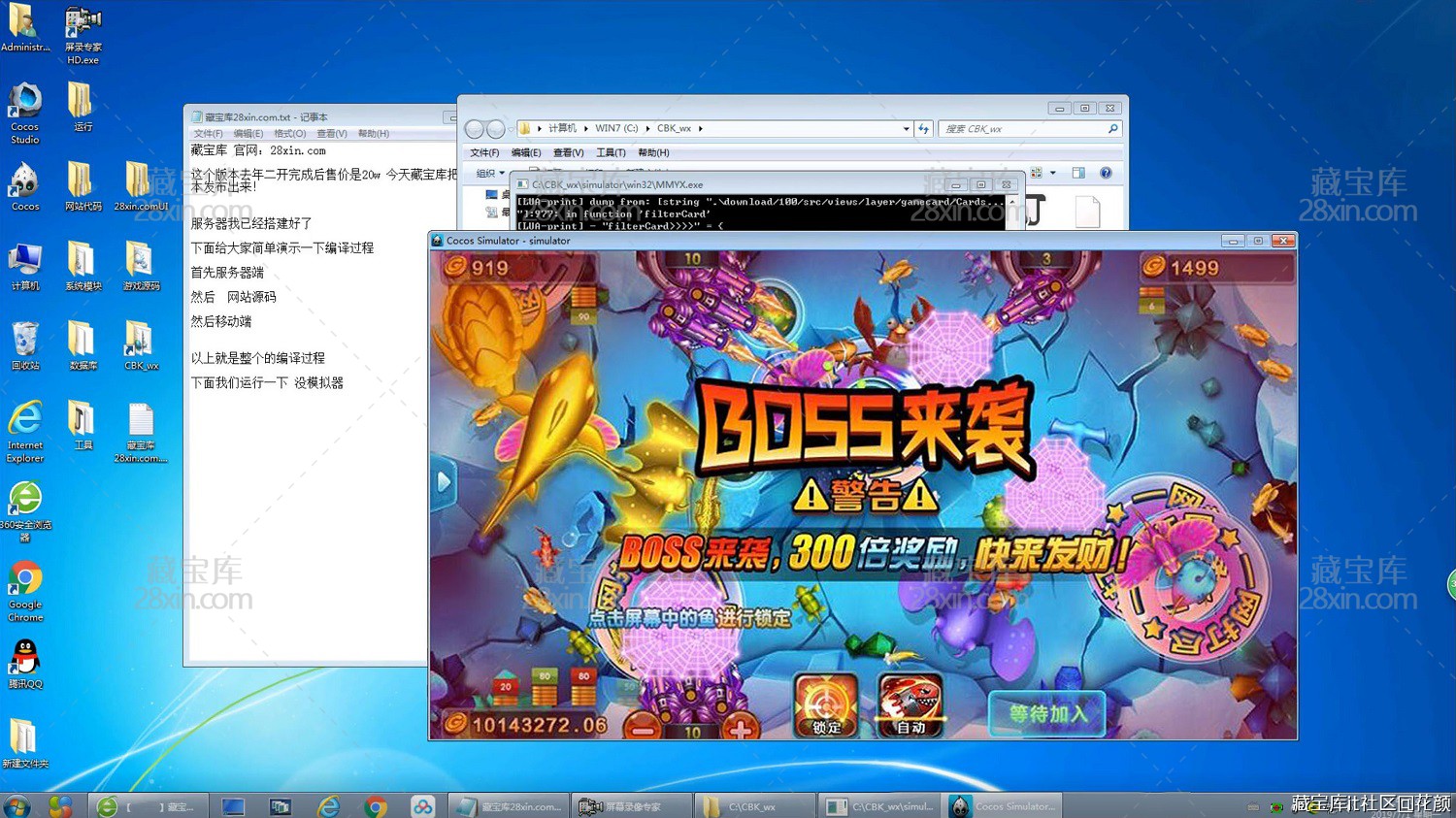Click the Chrome icon on the taskbar

click(x=376, y=805)
